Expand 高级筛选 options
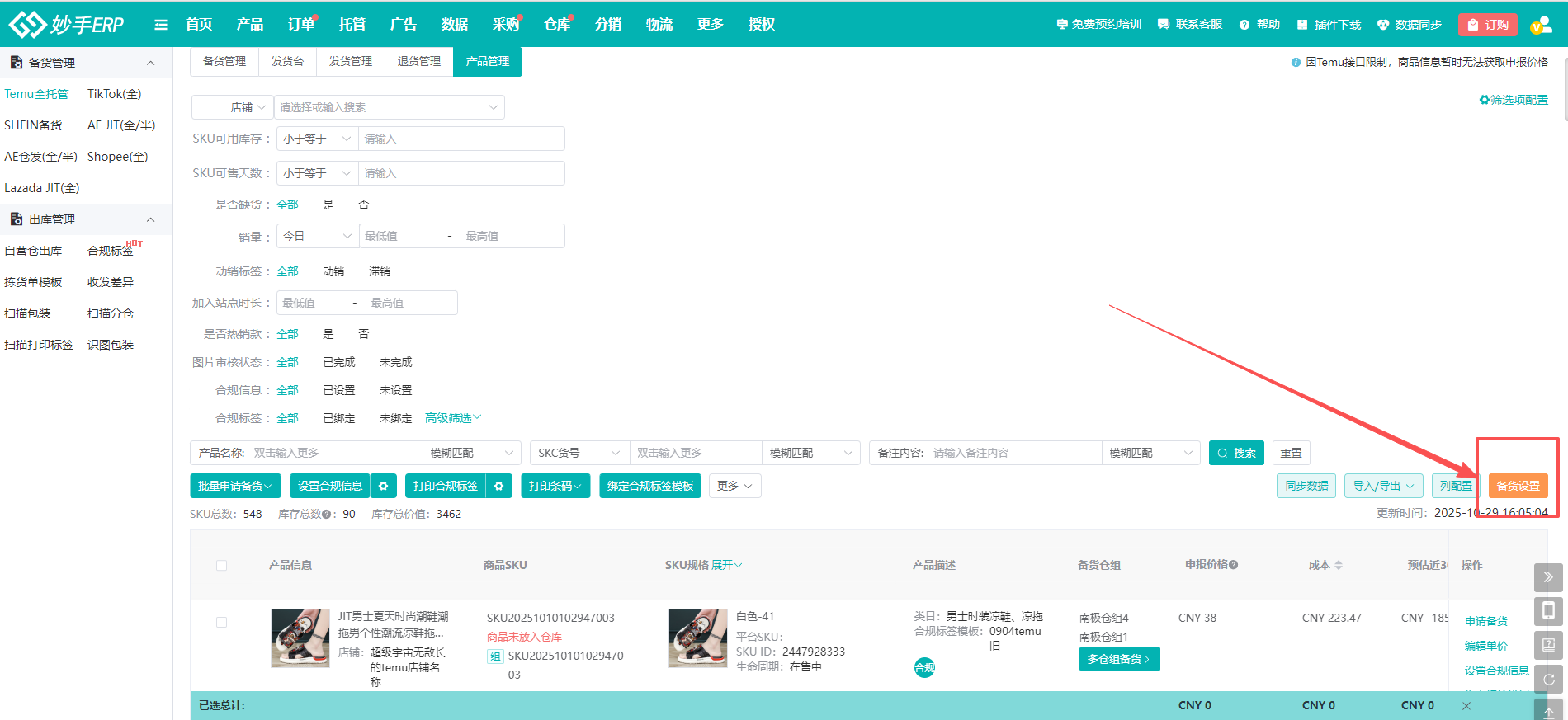Image resolution: width=1568 pixels, height=720 pixels. [x=452, y=418]
